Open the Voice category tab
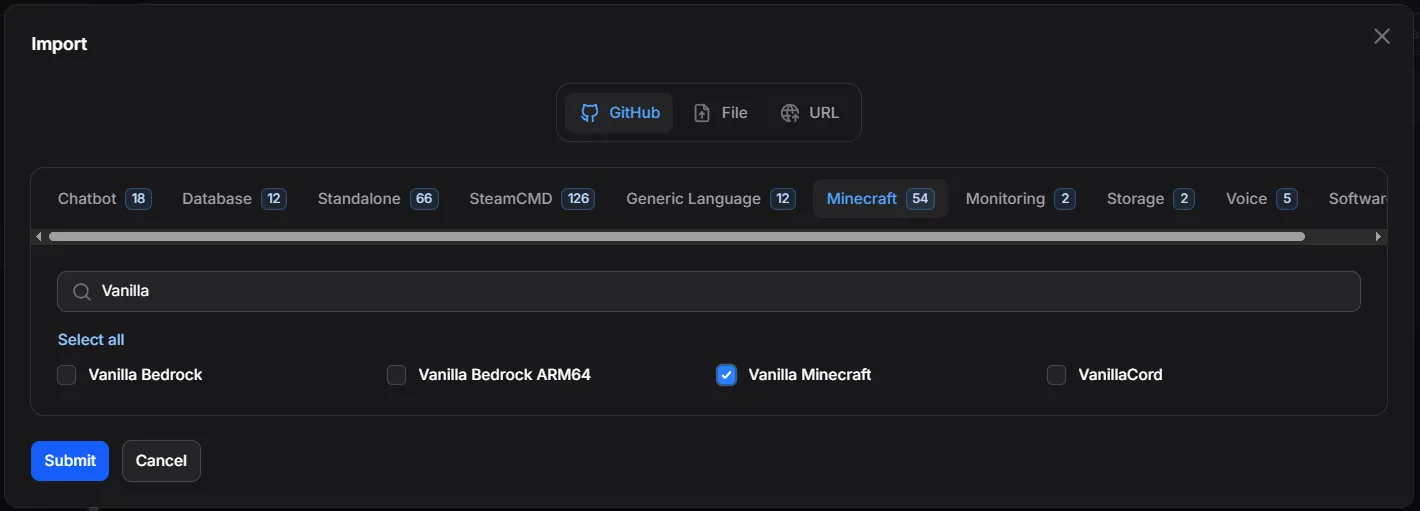 pyautogui.click(x=1261, y=199)
